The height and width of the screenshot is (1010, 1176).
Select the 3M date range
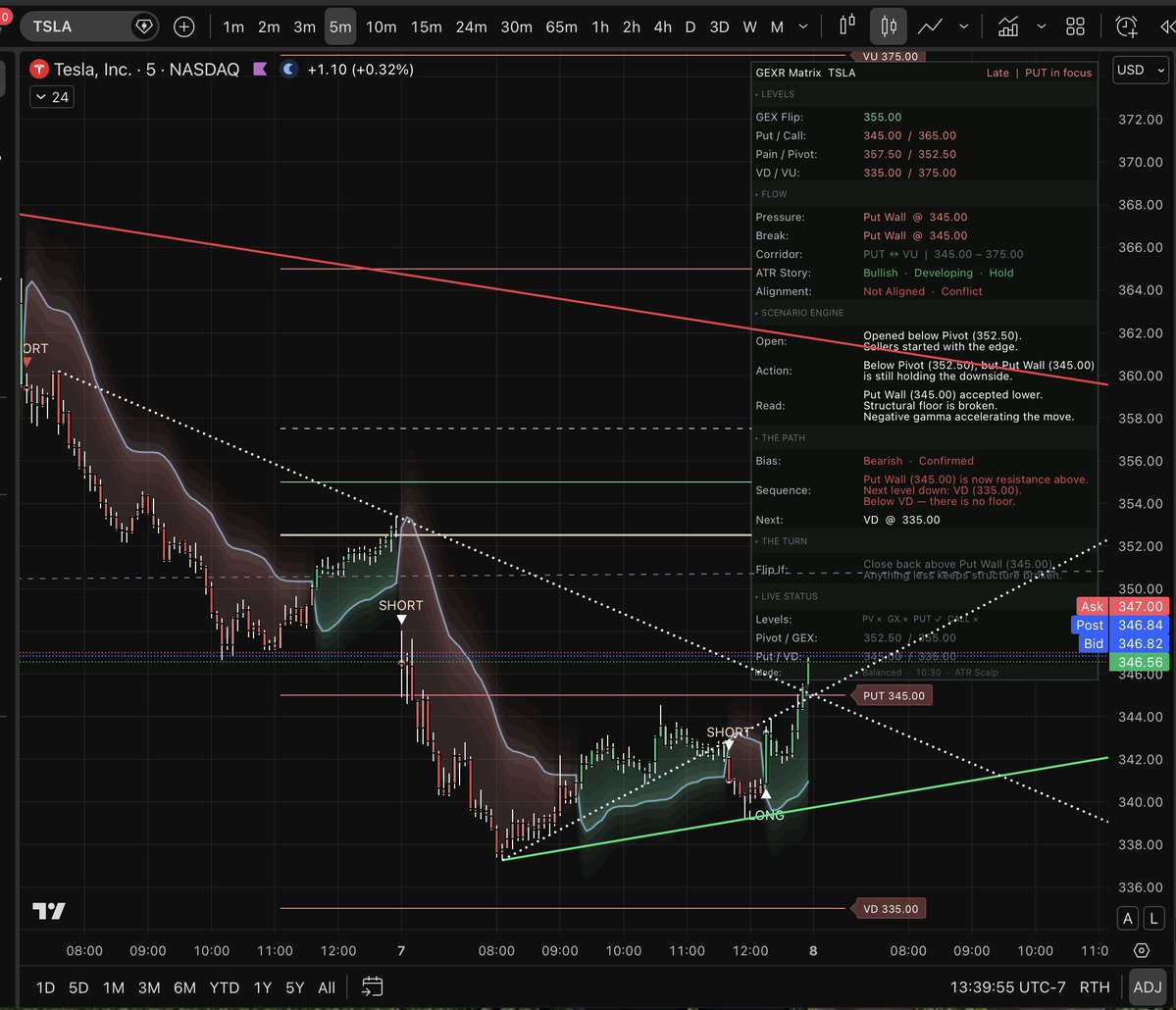coord(149,987)
